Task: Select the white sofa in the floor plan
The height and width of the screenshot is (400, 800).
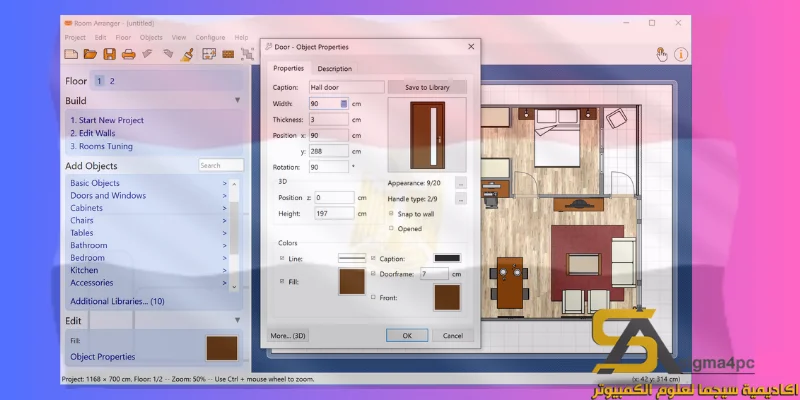Action: (623, 261)
